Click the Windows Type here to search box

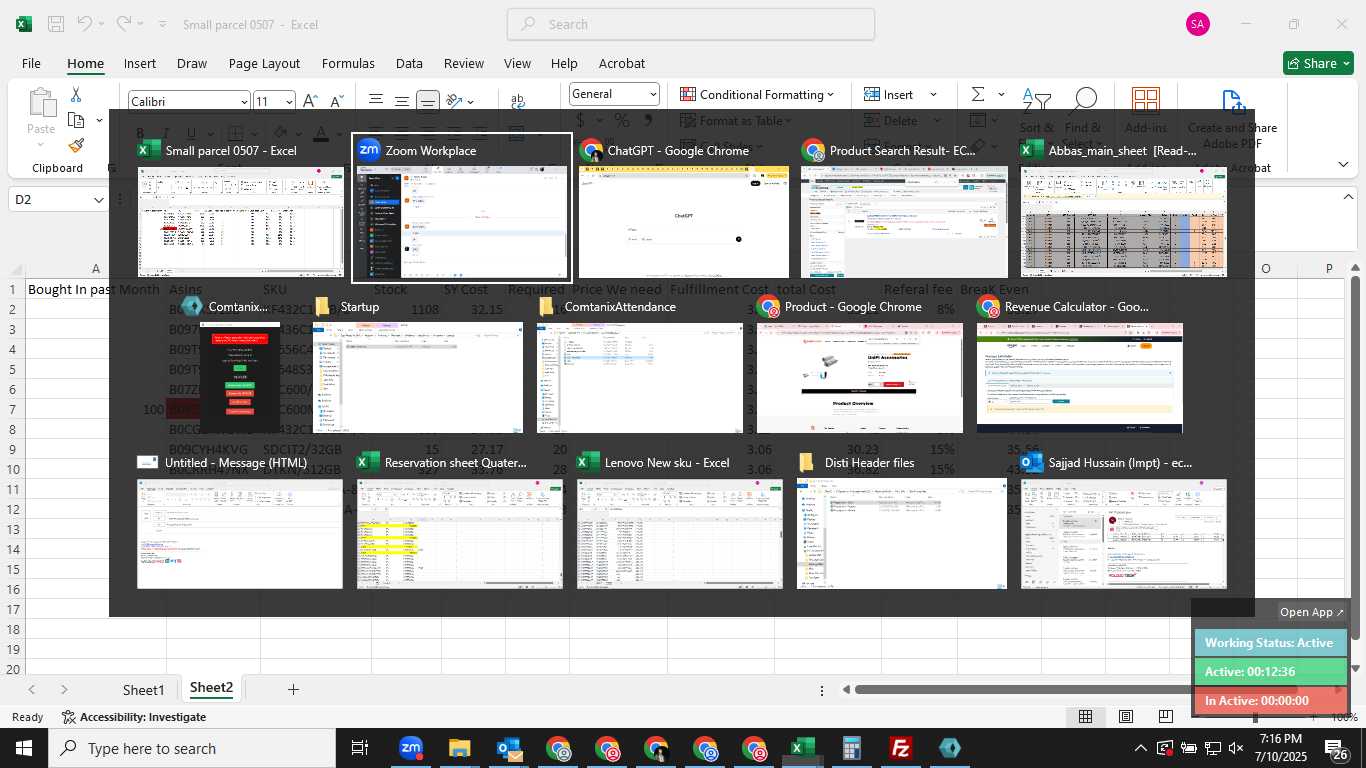click(x=192, y=748)
